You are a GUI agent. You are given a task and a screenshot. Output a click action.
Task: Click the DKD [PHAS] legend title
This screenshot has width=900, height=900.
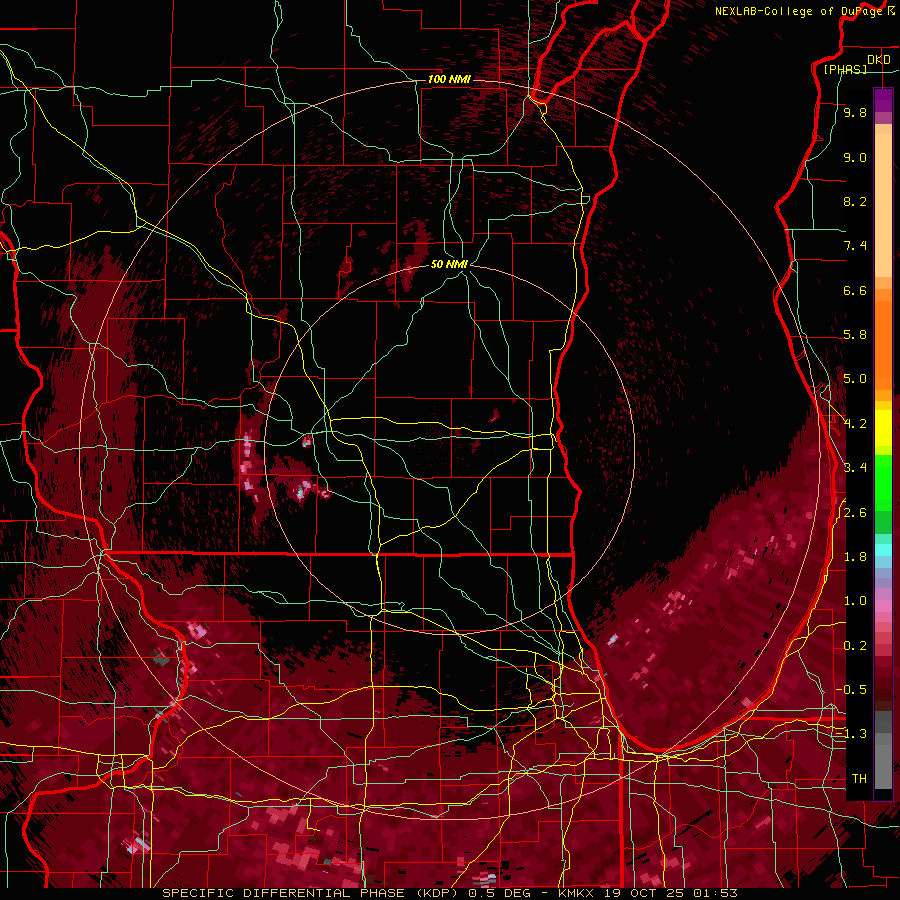pos(857,64)
